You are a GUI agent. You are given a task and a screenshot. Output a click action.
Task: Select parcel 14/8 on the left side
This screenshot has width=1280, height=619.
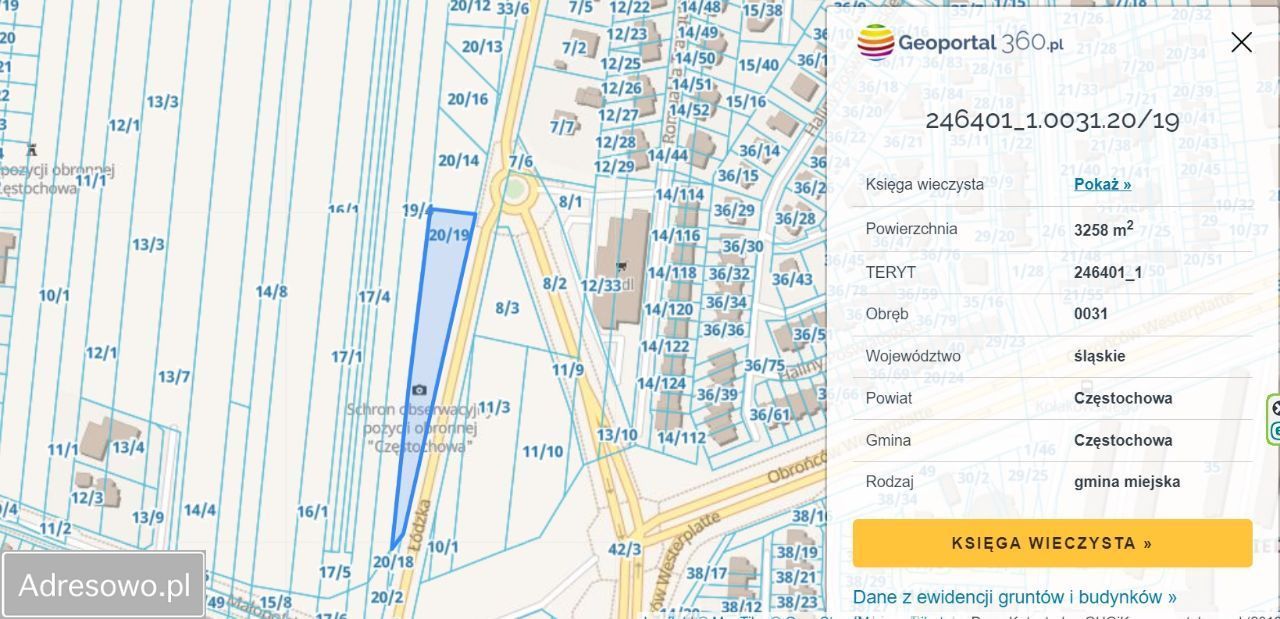[x=270, y=290]
